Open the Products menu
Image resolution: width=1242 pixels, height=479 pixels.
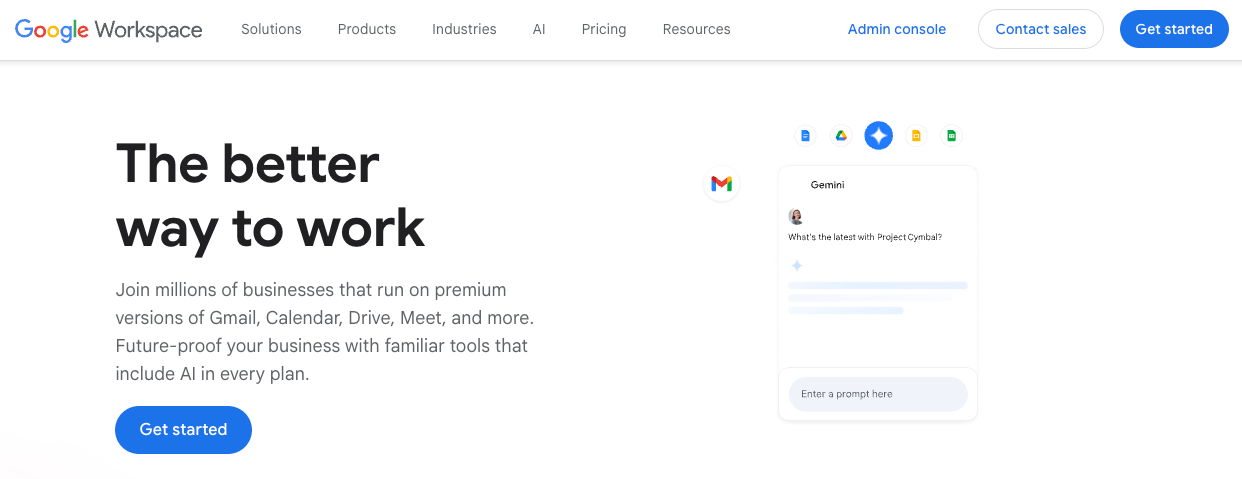tap(367, 29)
